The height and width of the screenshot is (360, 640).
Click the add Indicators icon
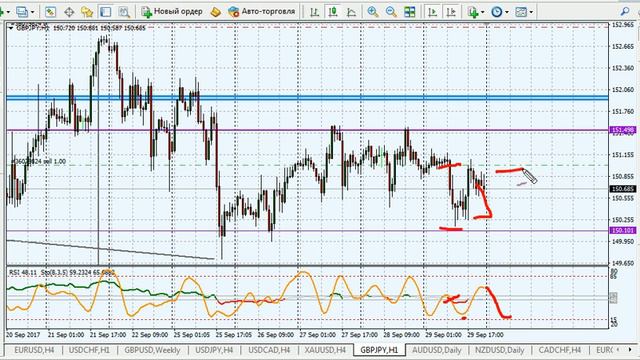473,12
